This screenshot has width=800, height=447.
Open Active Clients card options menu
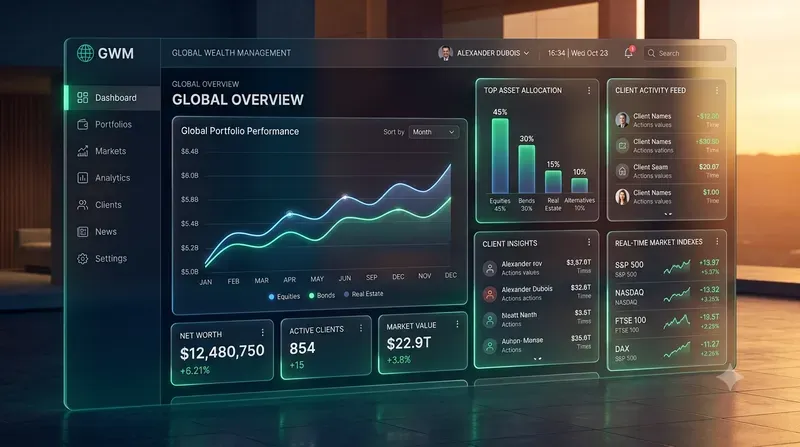[361, 328]
